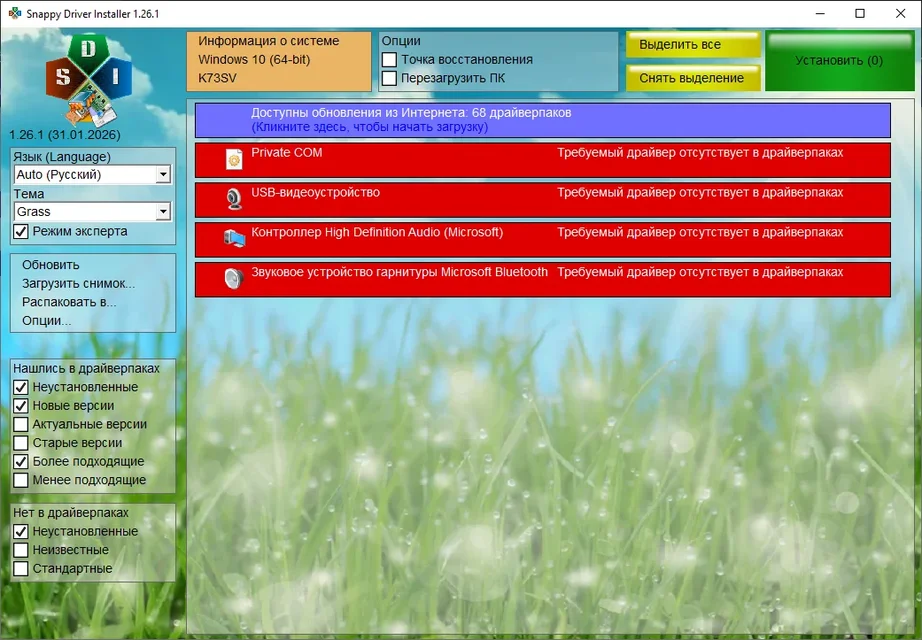The height and width of the screenshot is (640, 922).
Task: Enable the Точка восстановления checkbox
Action: pos(389,60)
